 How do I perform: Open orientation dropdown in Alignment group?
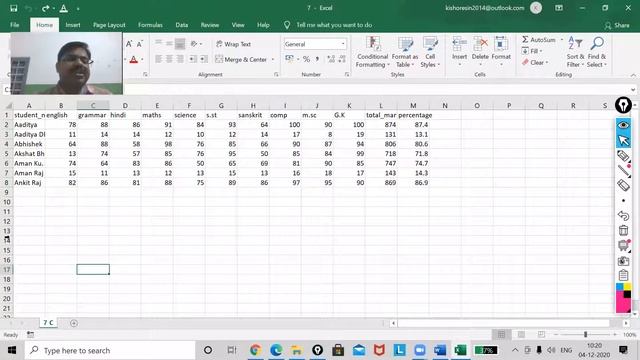click(196, 44)
